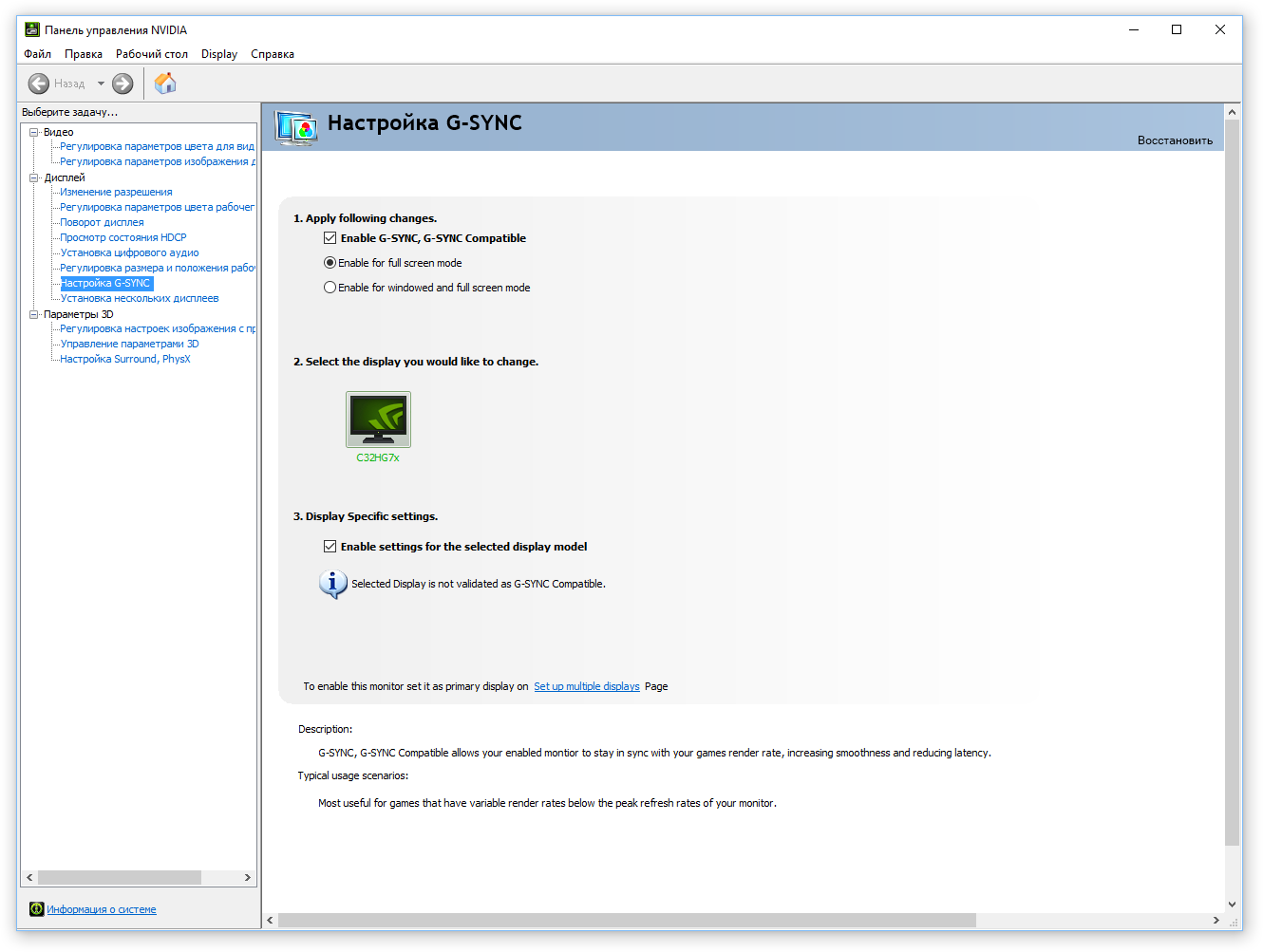Viewport: 1263px width, 952px height.
Task: Open the Файл menu
Action: (38, 54)
